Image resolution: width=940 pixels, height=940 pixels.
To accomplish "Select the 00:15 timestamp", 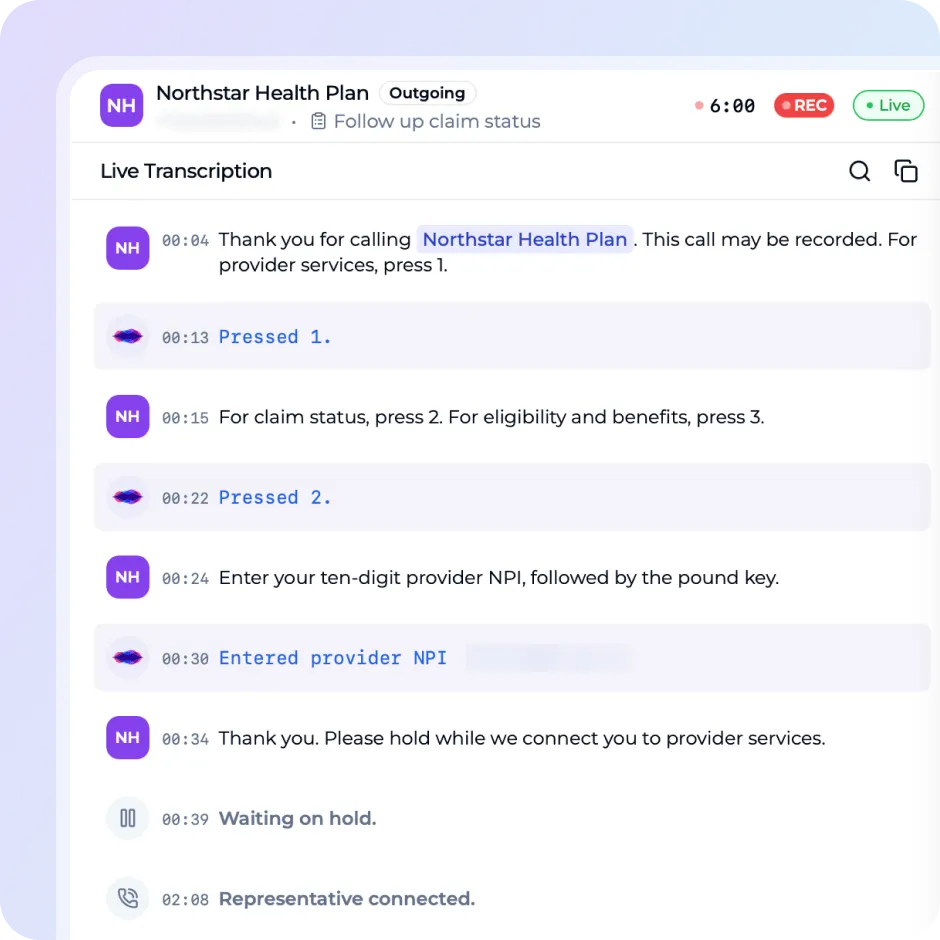I will (185, 418).
